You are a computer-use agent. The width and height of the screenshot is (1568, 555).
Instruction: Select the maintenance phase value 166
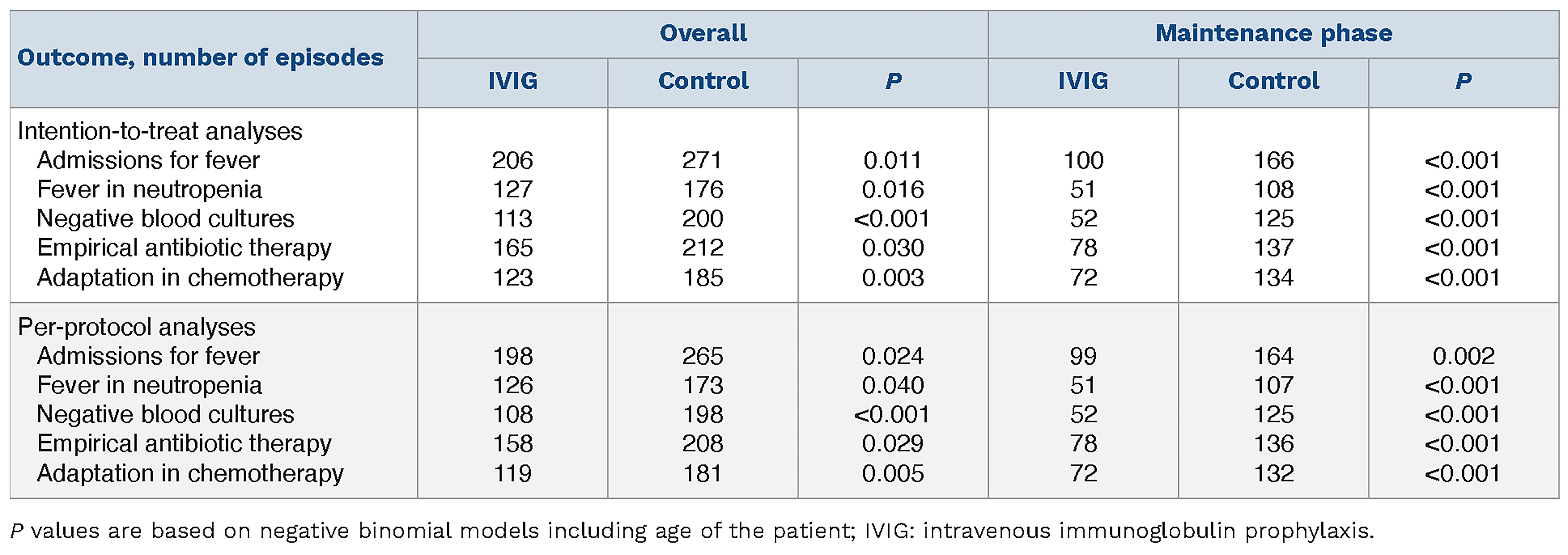(1273, 161)
